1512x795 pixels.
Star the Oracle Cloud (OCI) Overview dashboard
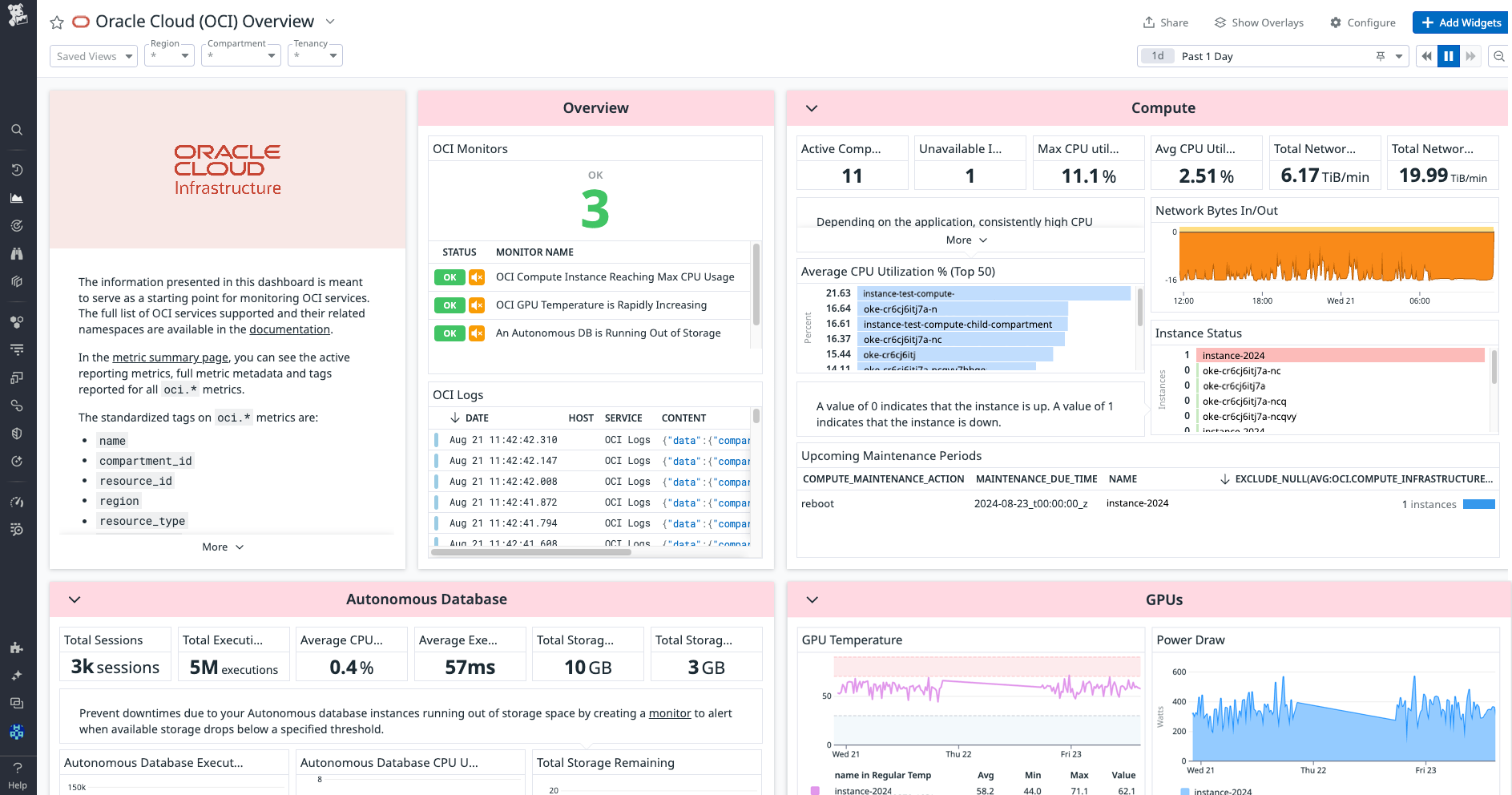(x=56, y=22)
